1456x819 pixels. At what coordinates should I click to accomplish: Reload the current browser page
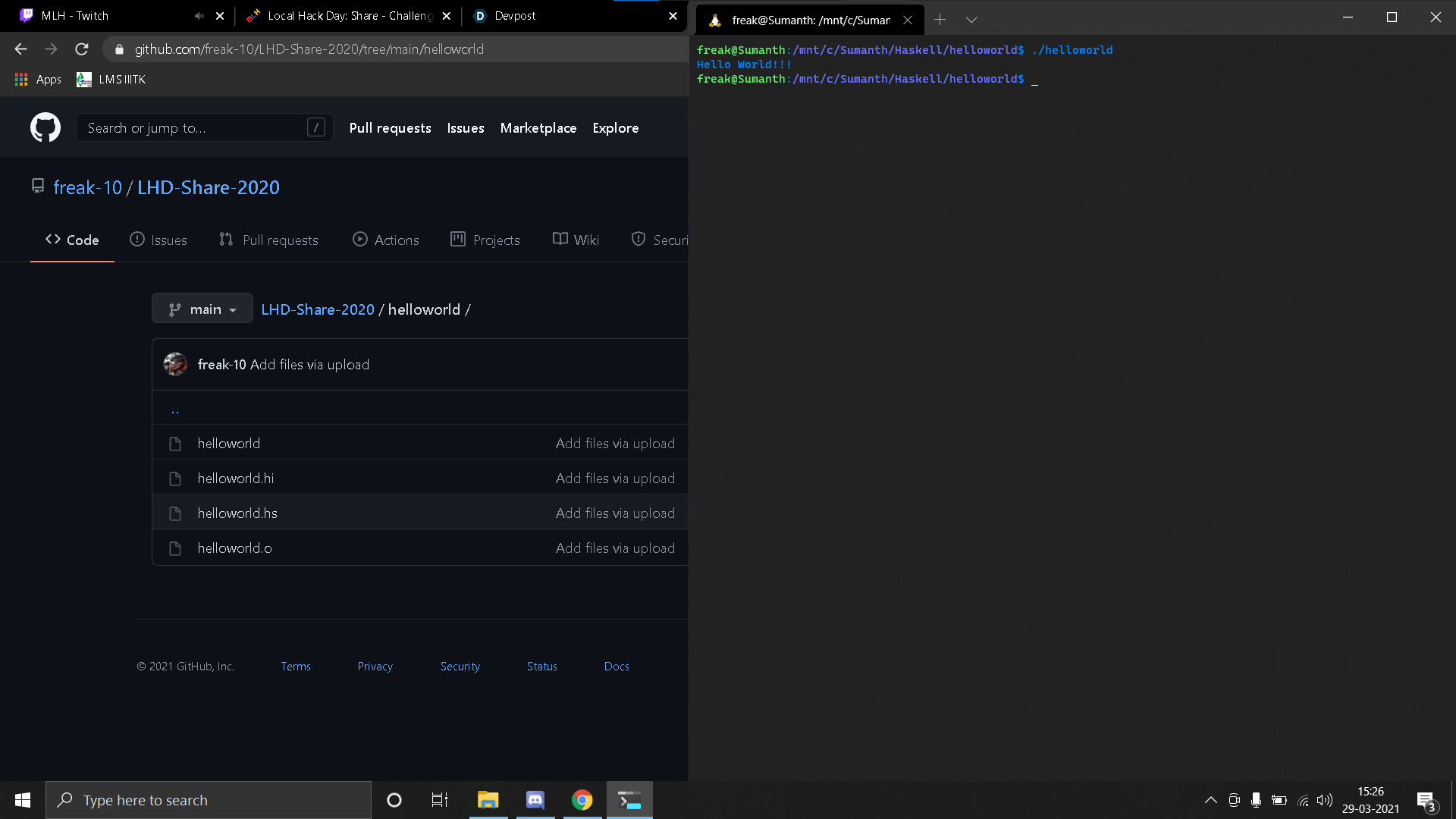(x=82, y=49)
